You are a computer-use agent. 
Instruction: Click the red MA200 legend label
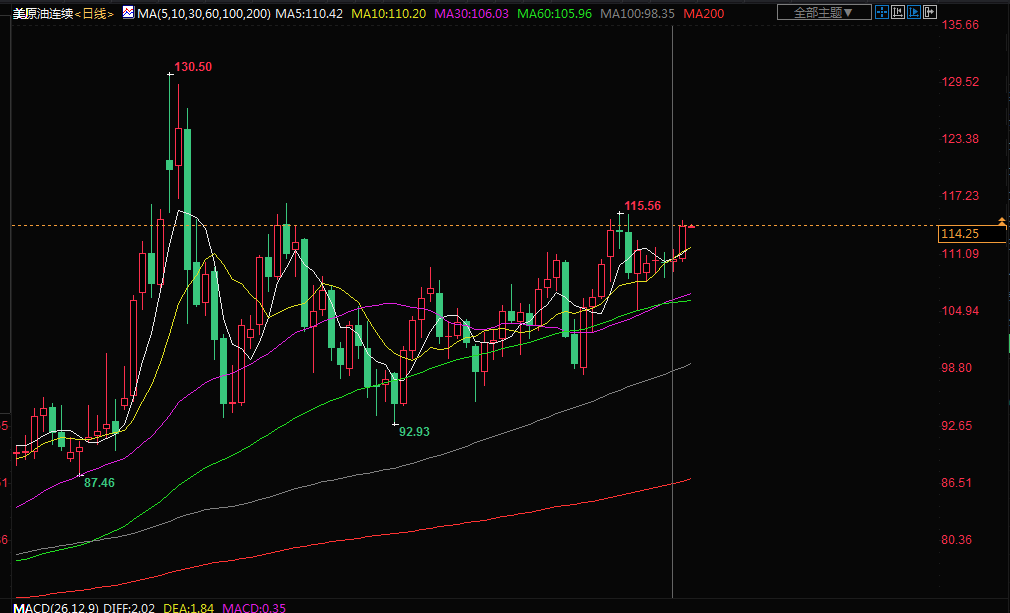pos(704,13)
